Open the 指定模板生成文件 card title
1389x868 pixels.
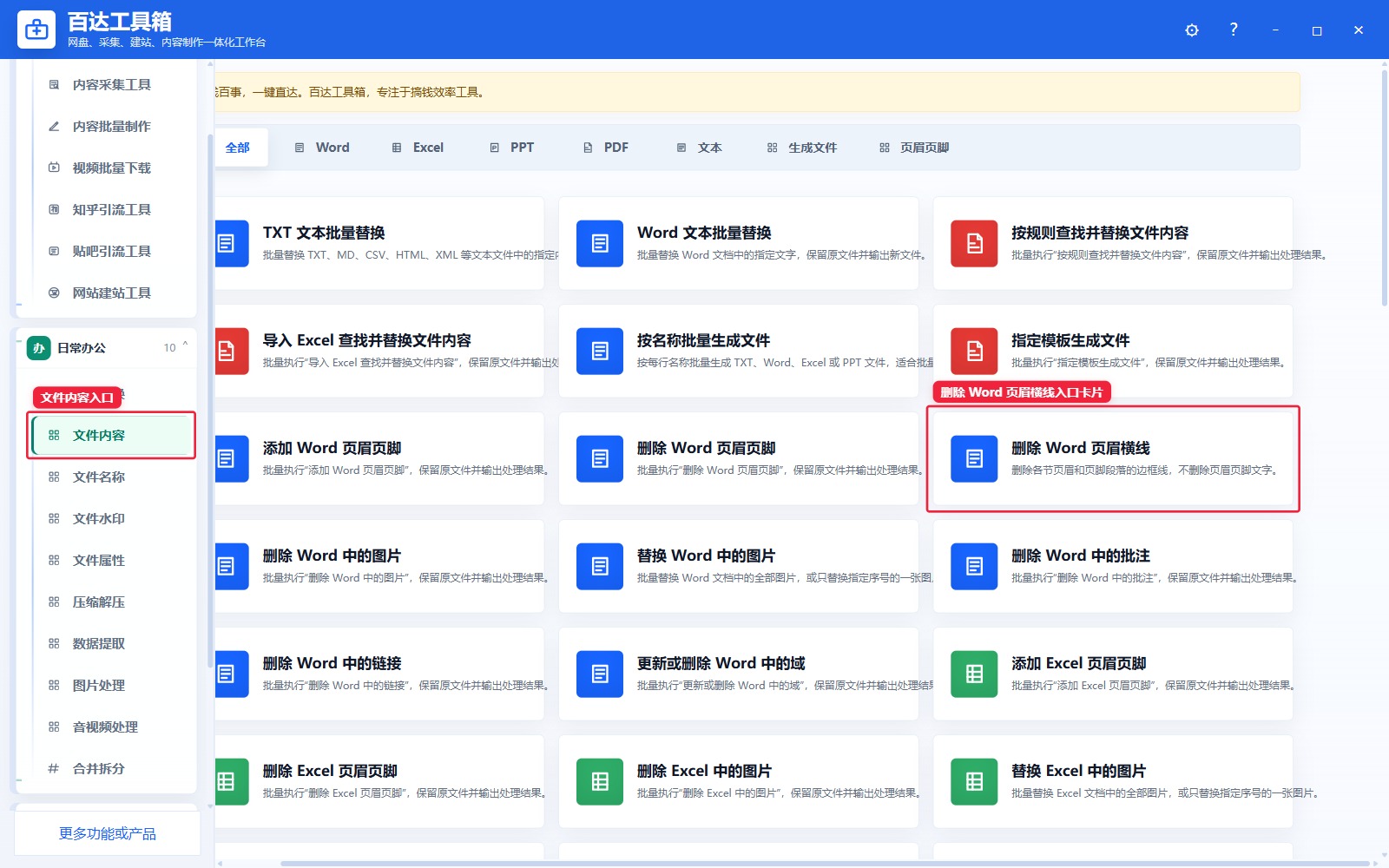coord(1070,340)
